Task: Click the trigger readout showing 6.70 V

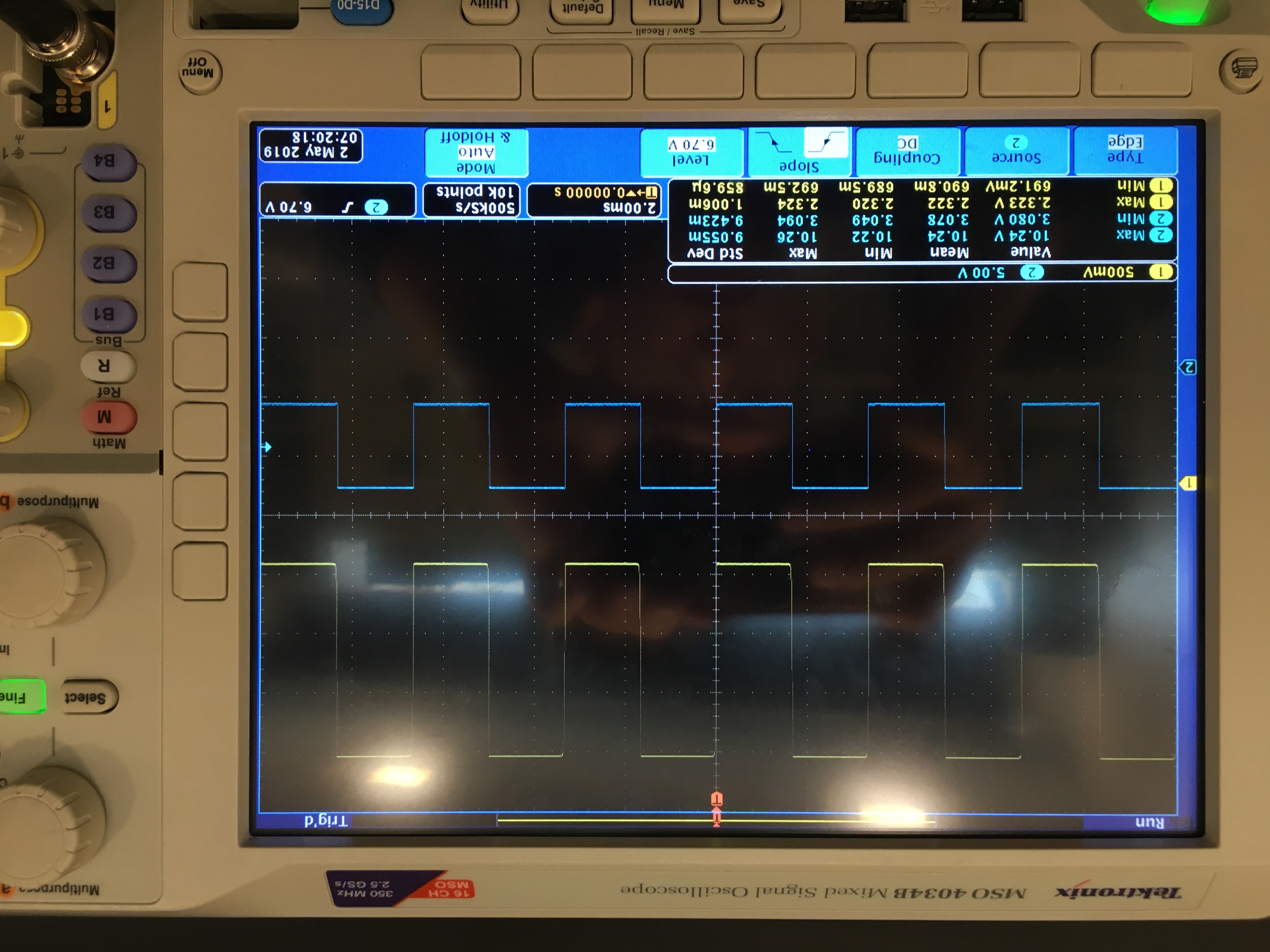Action: [x=338, y=200]
